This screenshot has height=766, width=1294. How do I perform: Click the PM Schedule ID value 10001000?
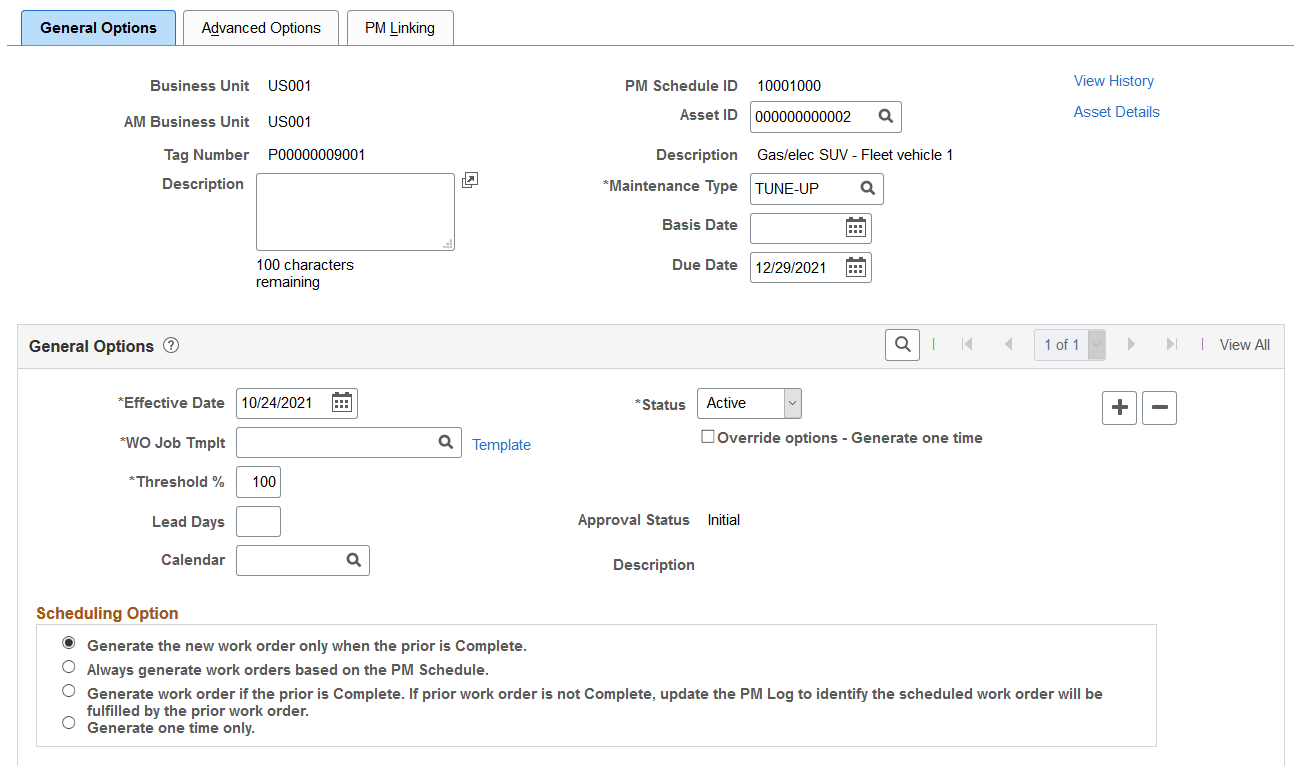789,86
